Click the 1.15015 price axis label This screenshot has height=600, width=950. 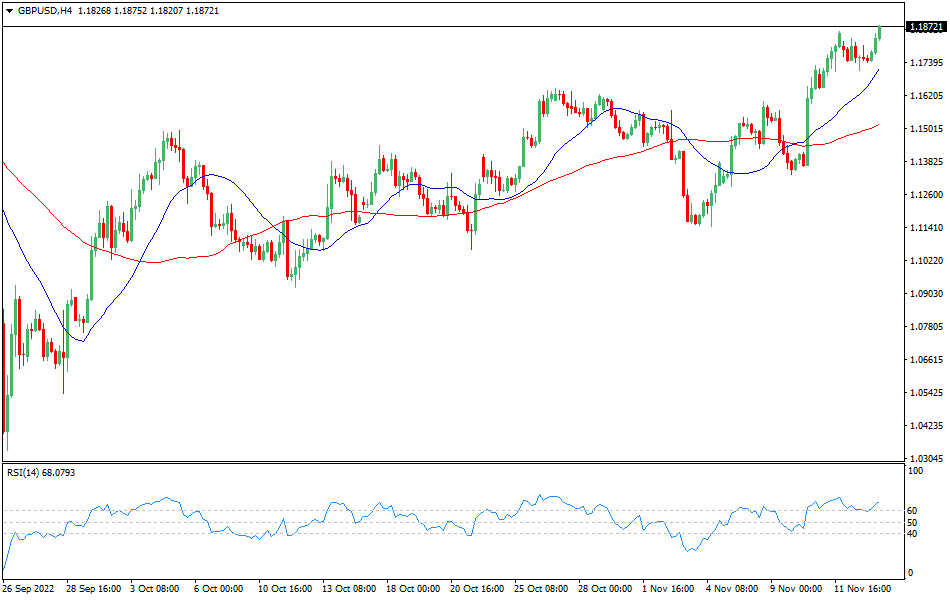pyautogui.click(x=925, y=129)
